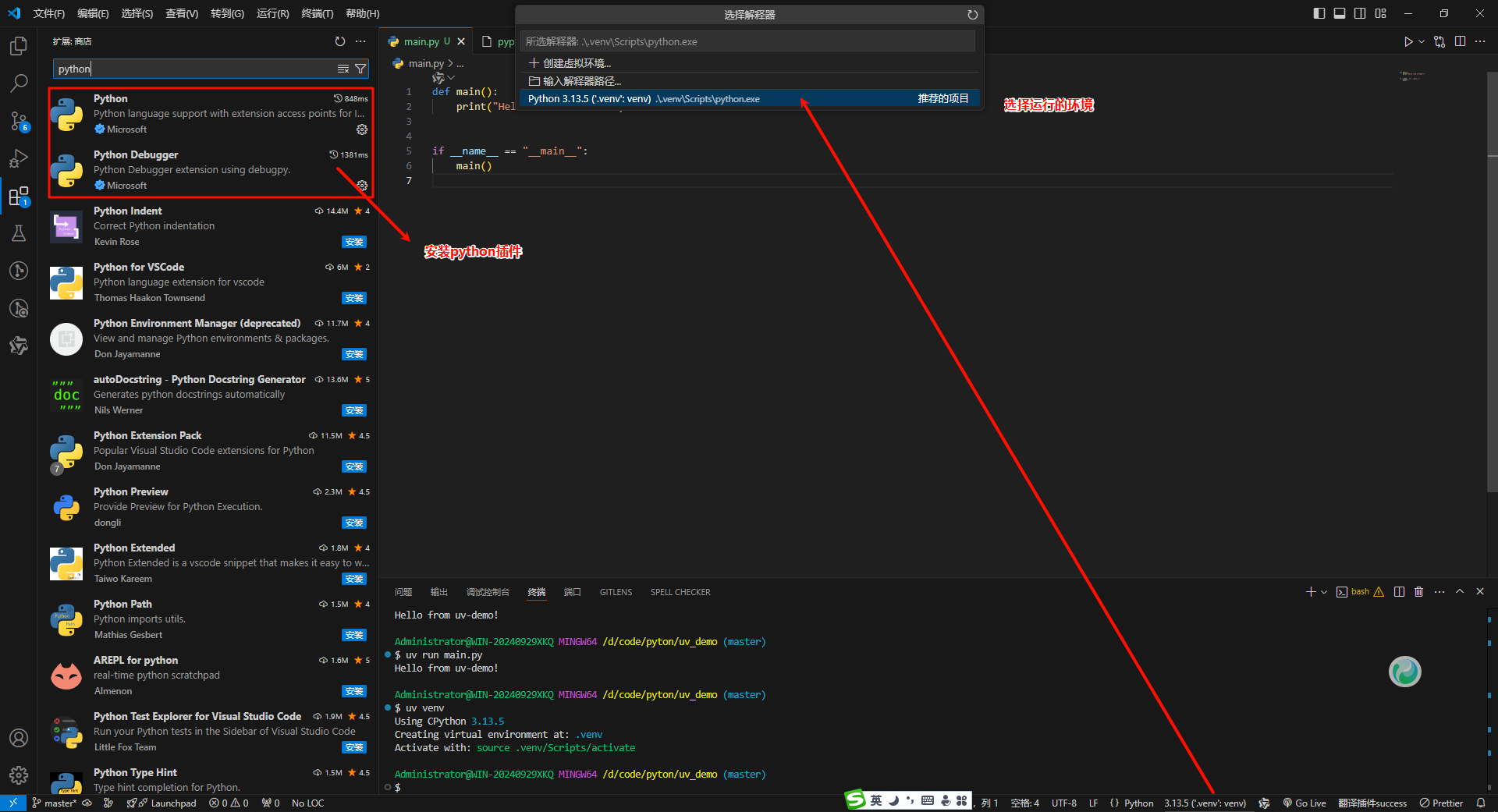Click Prettier status bar item
The width and height of the screenshot is (1498, 812).
tap(1441, 803)
